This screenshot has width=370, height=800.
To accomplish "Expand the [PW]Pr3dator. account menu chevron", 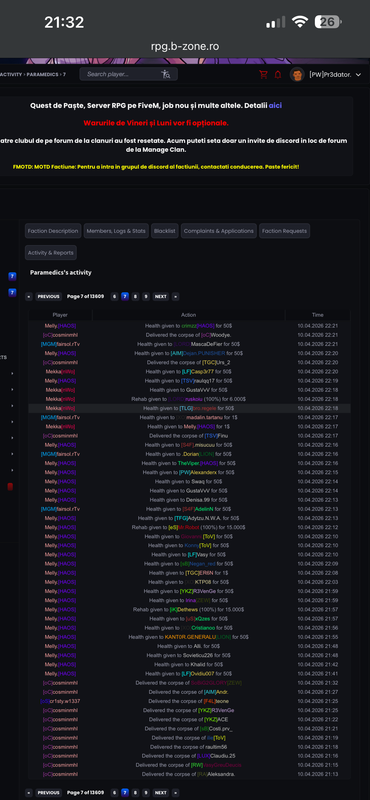I will (358, 74).
